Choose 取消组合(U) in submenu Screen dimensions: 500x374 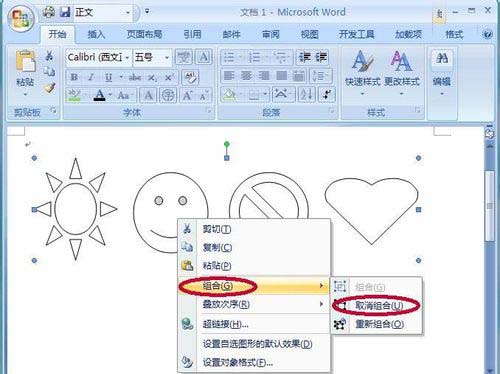pyautogui.click(x=377, y=305)
